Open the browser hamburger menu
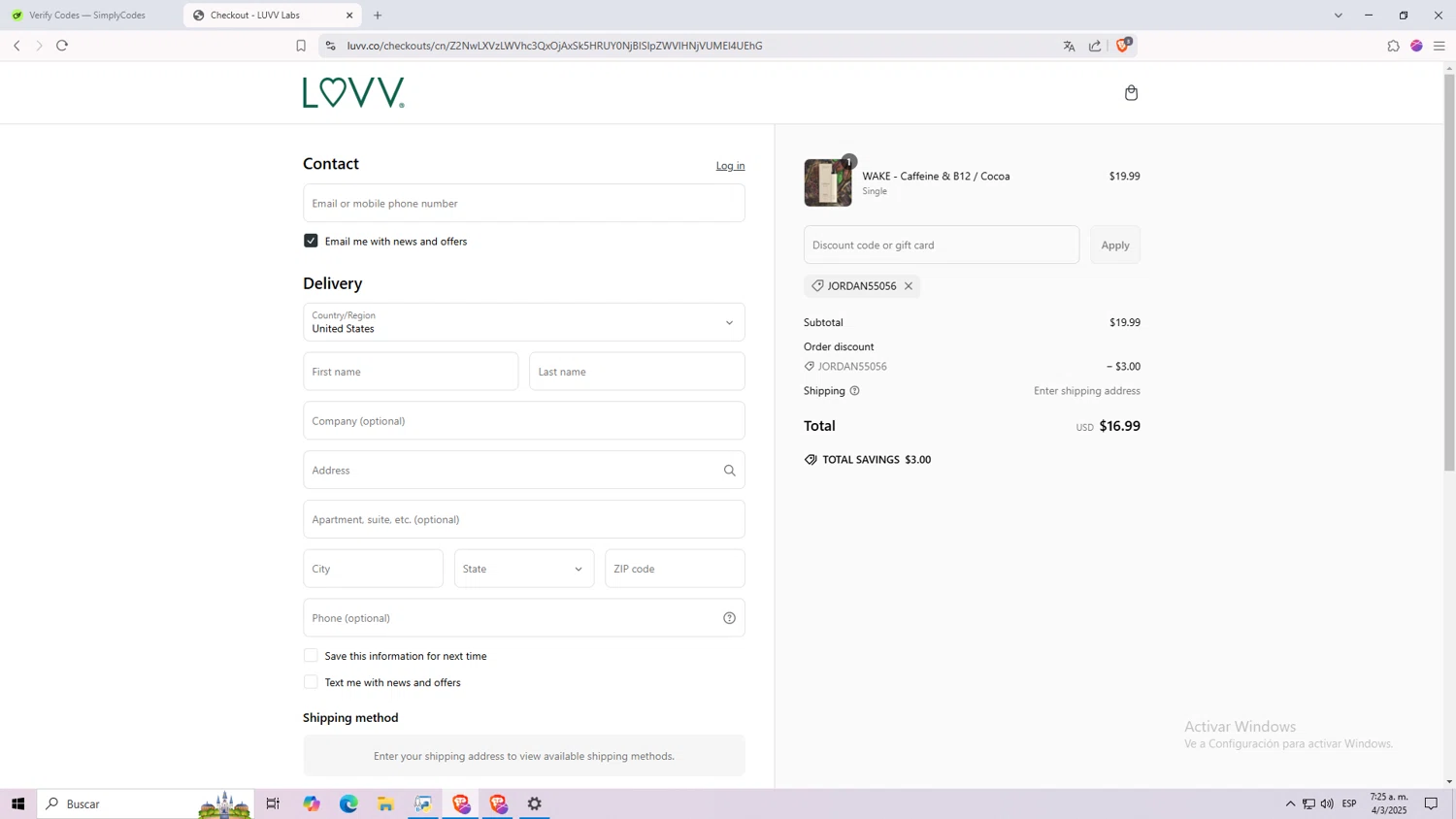The width and height of the screenshot is (1456, 819). [x=1439, y=46]
